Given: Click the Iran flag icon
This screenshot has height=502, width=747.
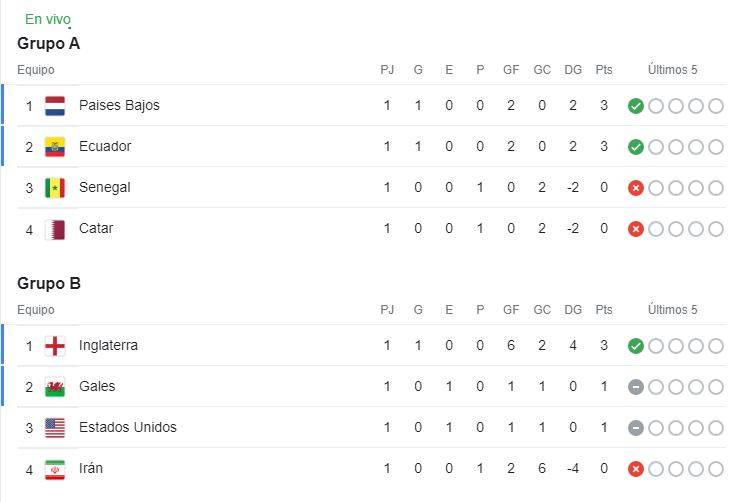Looking at the screenshot, I should [55, 469].
